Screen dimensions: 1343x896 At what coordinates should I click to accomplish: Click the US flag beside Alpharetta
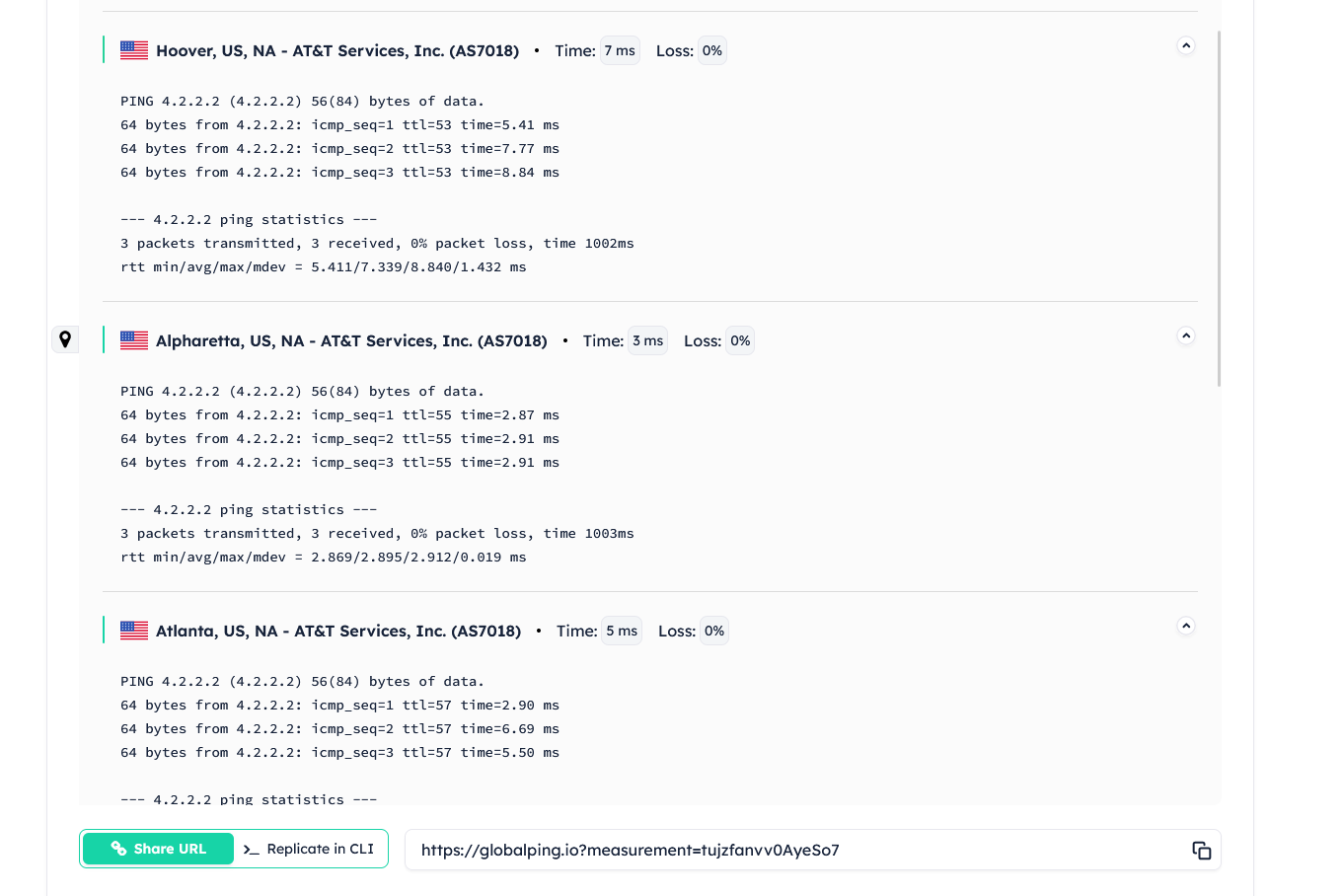[x=134, y=340]
